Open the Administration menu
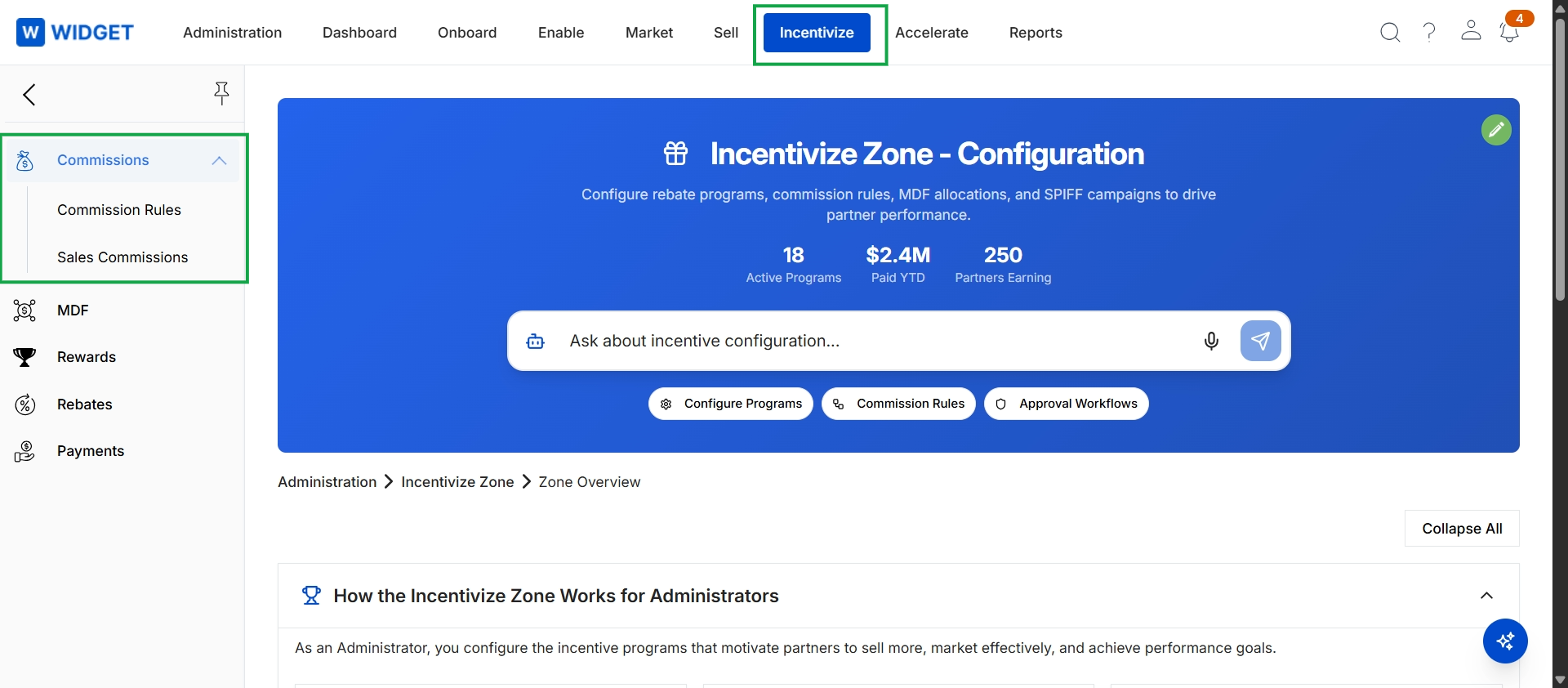 tap(232, 33)
